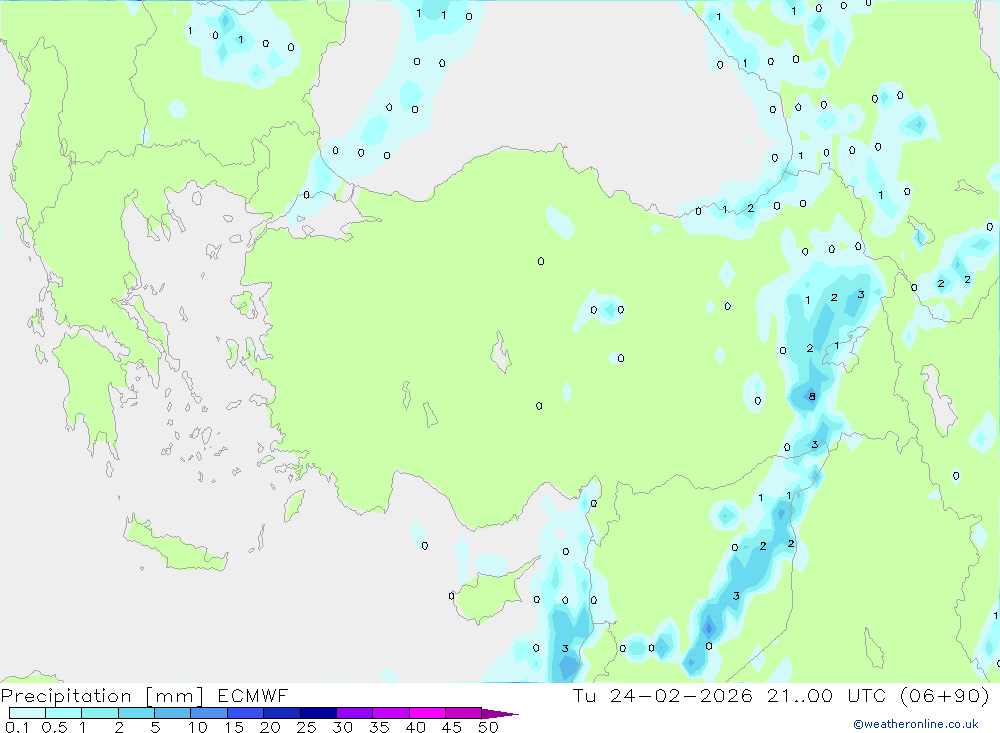Click the 40–45 mm magenta legend swatch
Screen dimensions: 1000x733
[x=427, y=713]
